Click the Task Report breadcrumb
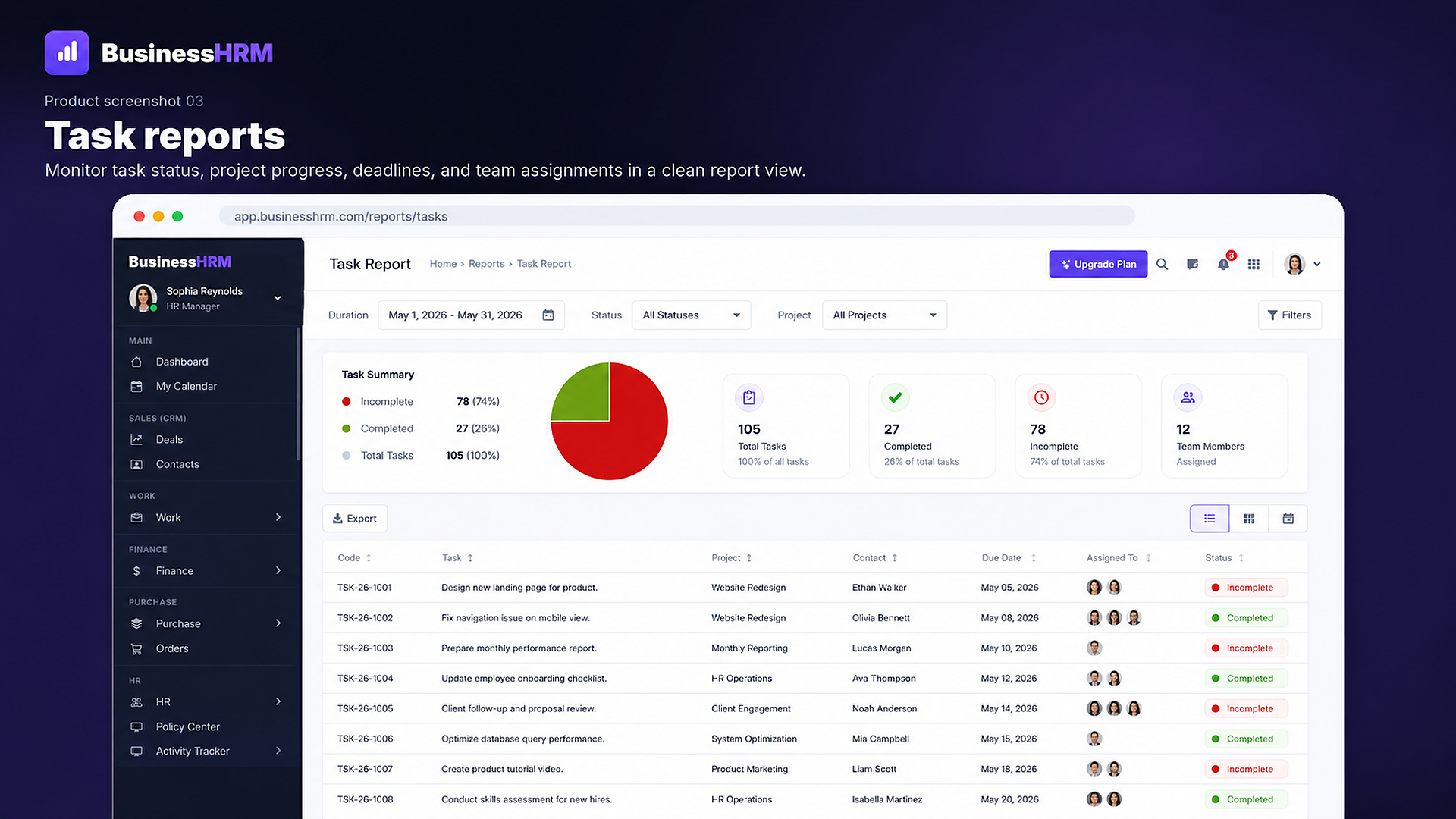1456x819 pixels. click(x=544, y=264)
